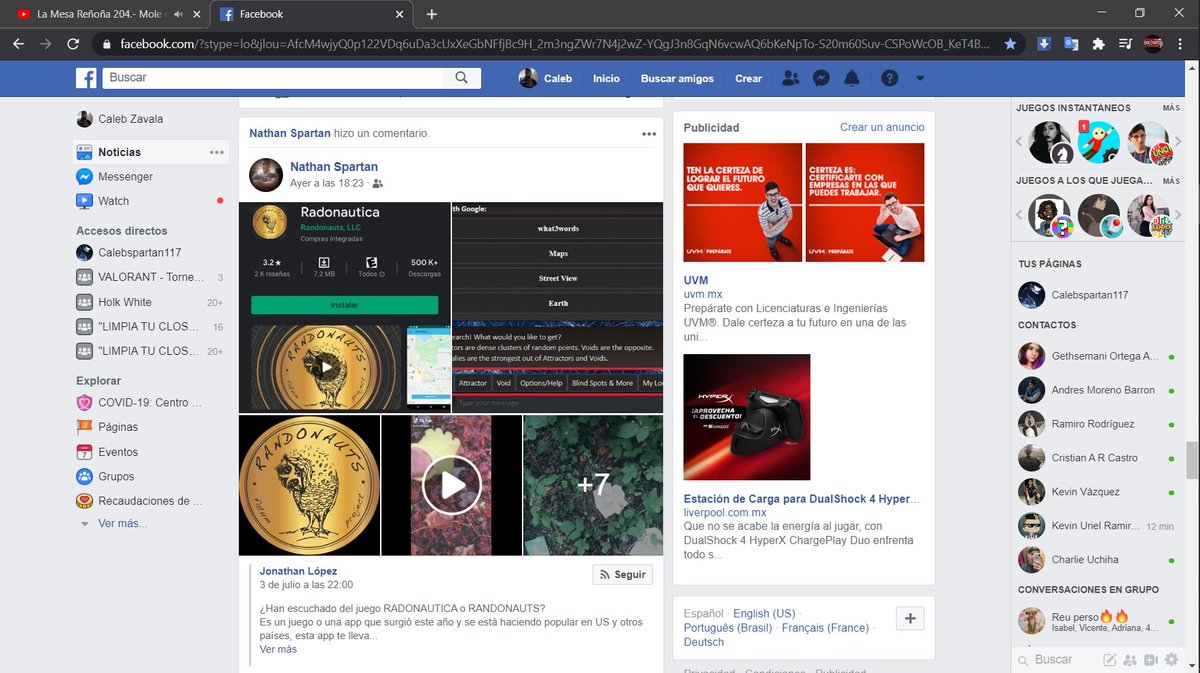
Task: Bookmark page with the star icon
Action: pyautogui.click(x=1011, y=44)
